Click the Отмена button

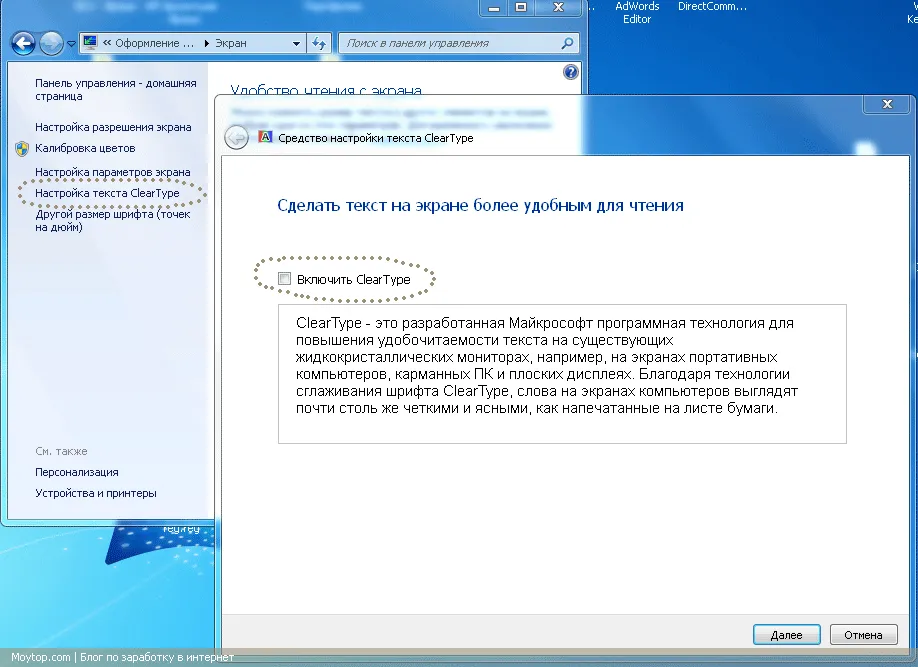click(x=863, y=635)
